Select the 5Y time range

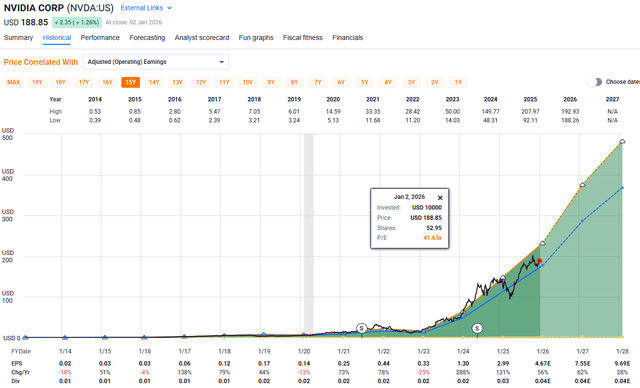(364, 82)
